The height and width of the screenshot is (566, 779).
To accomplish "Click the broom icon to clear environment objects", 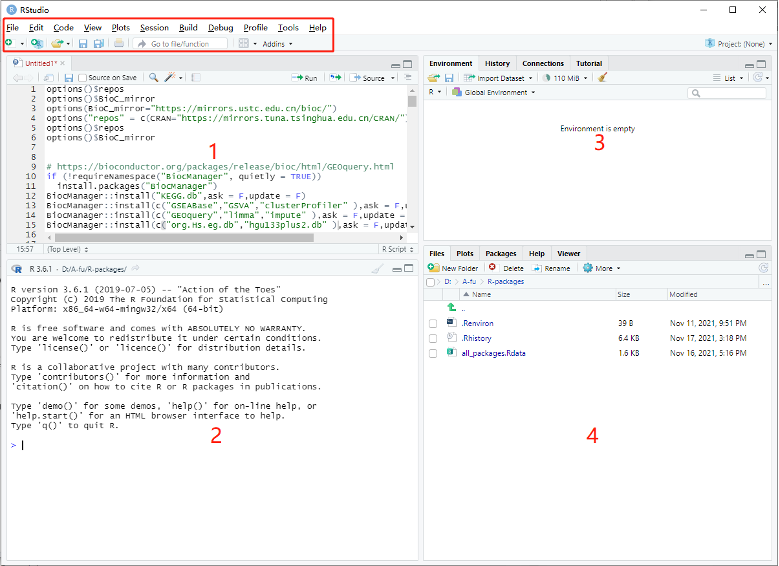I will 603,77.
